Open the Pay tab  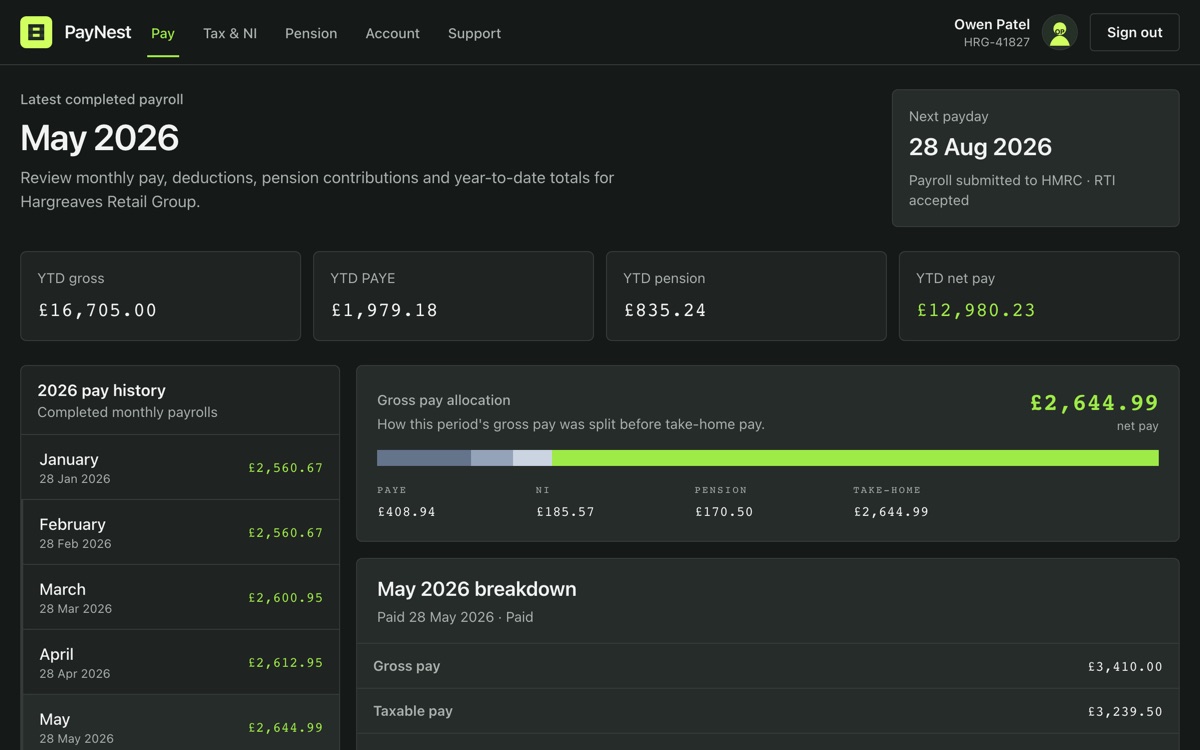coord(163,33)
